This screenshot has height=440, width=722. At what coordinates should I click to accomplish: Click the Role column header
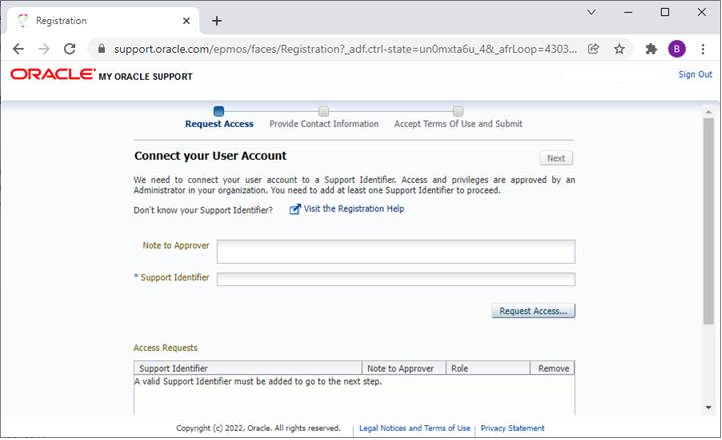[488, 368]
